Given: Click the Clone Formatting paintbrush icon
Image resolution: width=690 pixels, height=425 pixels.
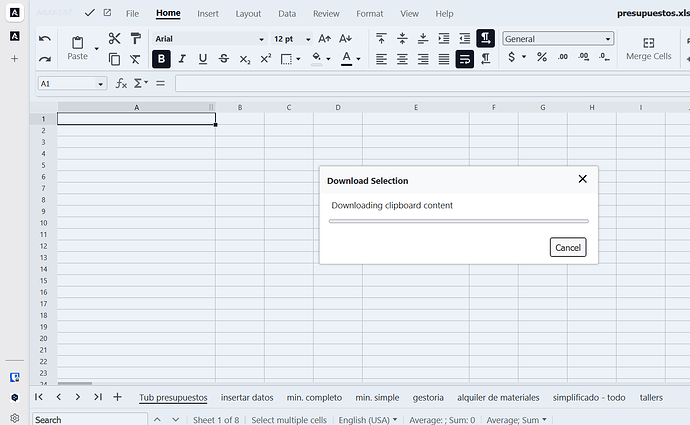Looking at the screenshot, I should pyautogui.click(x=135, y=39).
